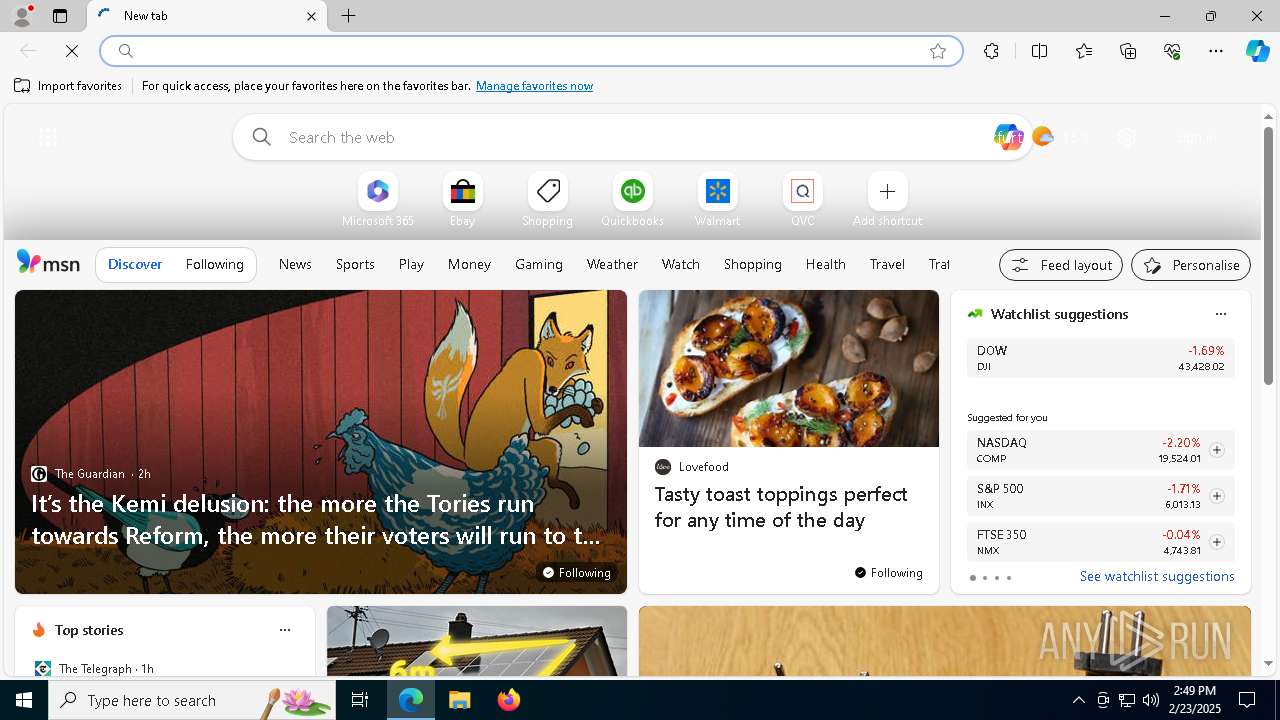The width and height of the screenshot is (1280, 720).
Task: Open the Play category
Action: (x=411, y=264)
